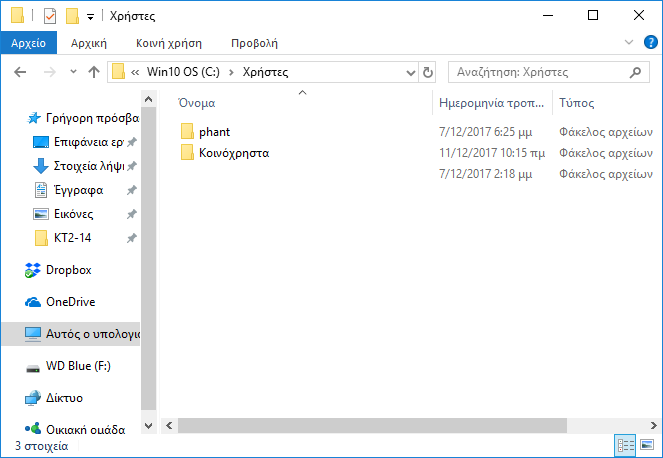Open OneDrive in the navigation pane

pos(70,302)
